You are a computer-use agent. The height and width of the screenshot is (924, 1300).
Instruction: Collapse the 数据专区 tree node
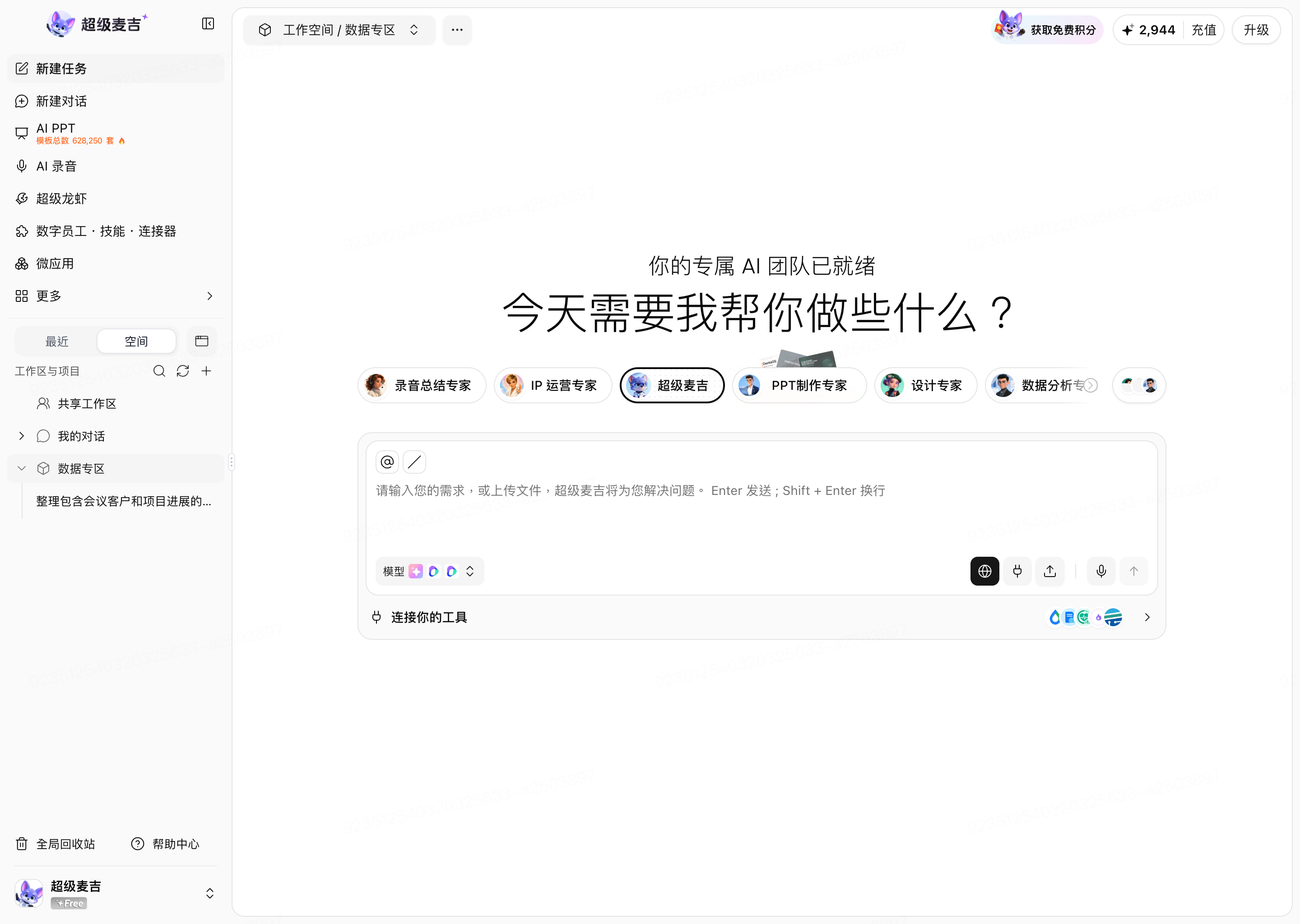[x=22, y=468]
